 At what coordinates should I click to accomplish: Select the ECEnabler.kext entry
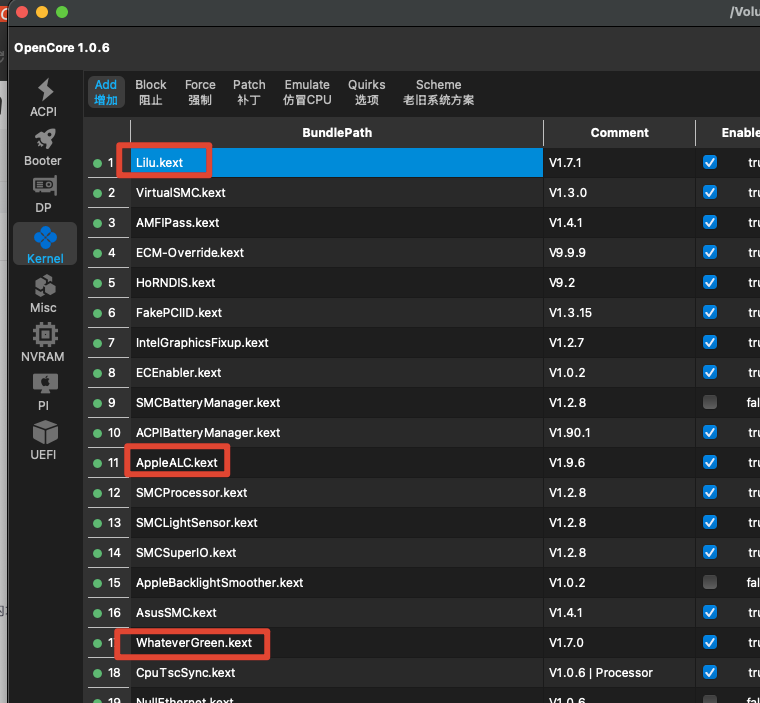coord(337,373)
